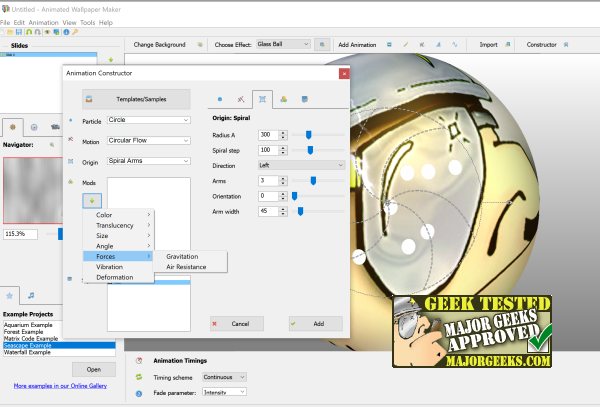Click the star favorites tab icon
The height and width of the screenshot is (407, 600).
tap(11, 295)
